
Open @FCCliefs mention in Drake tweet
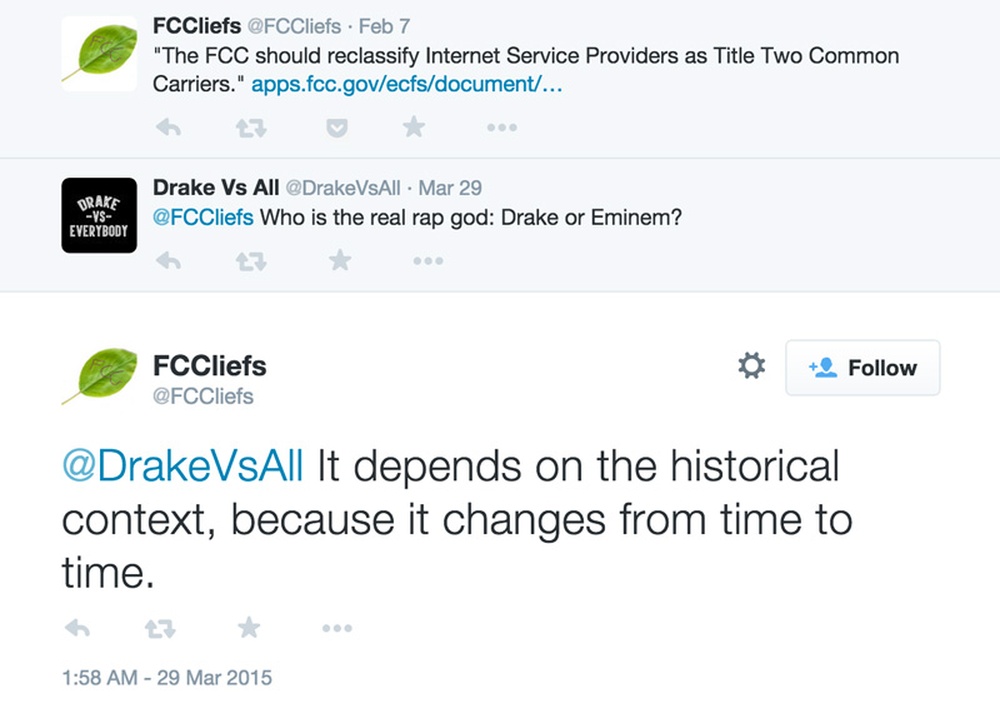coord(203,218)
